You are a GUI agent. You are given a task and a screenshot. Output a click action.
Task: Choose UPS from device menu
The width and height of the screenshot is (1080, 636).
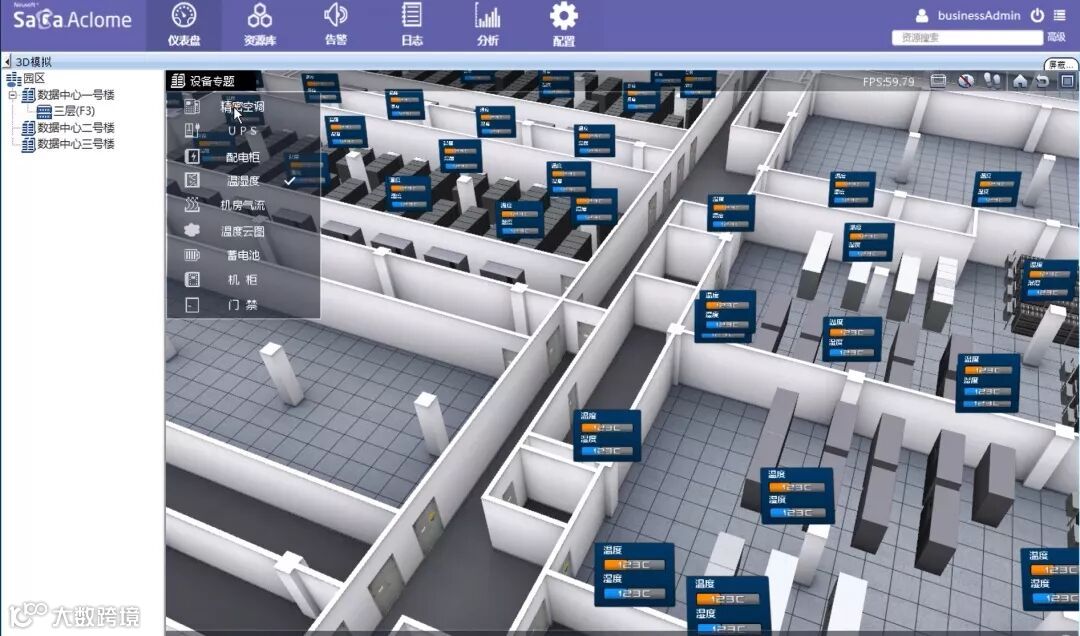242,131
